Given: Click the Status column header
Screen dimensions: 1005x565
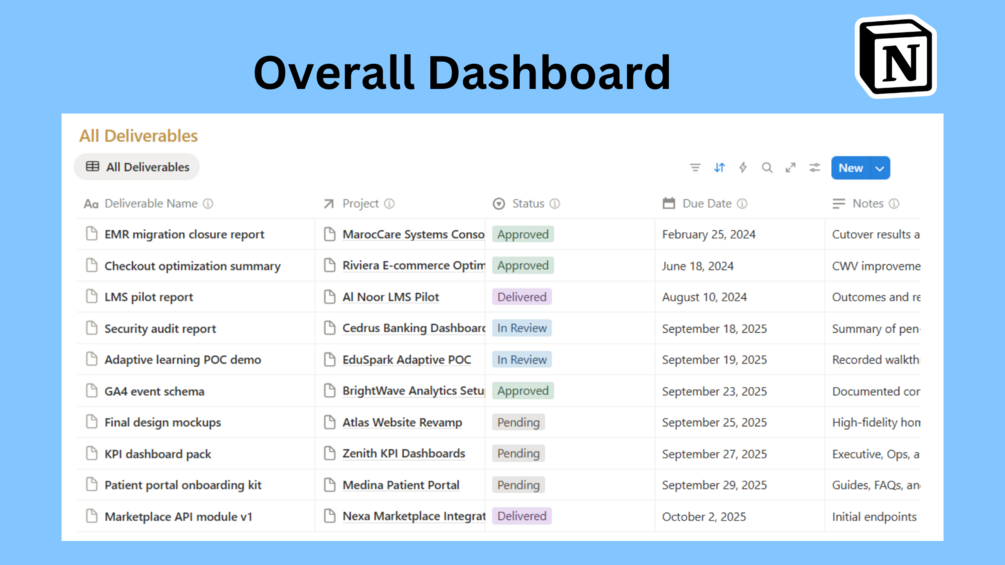Looking at the screenshot, I should point(528,204).
